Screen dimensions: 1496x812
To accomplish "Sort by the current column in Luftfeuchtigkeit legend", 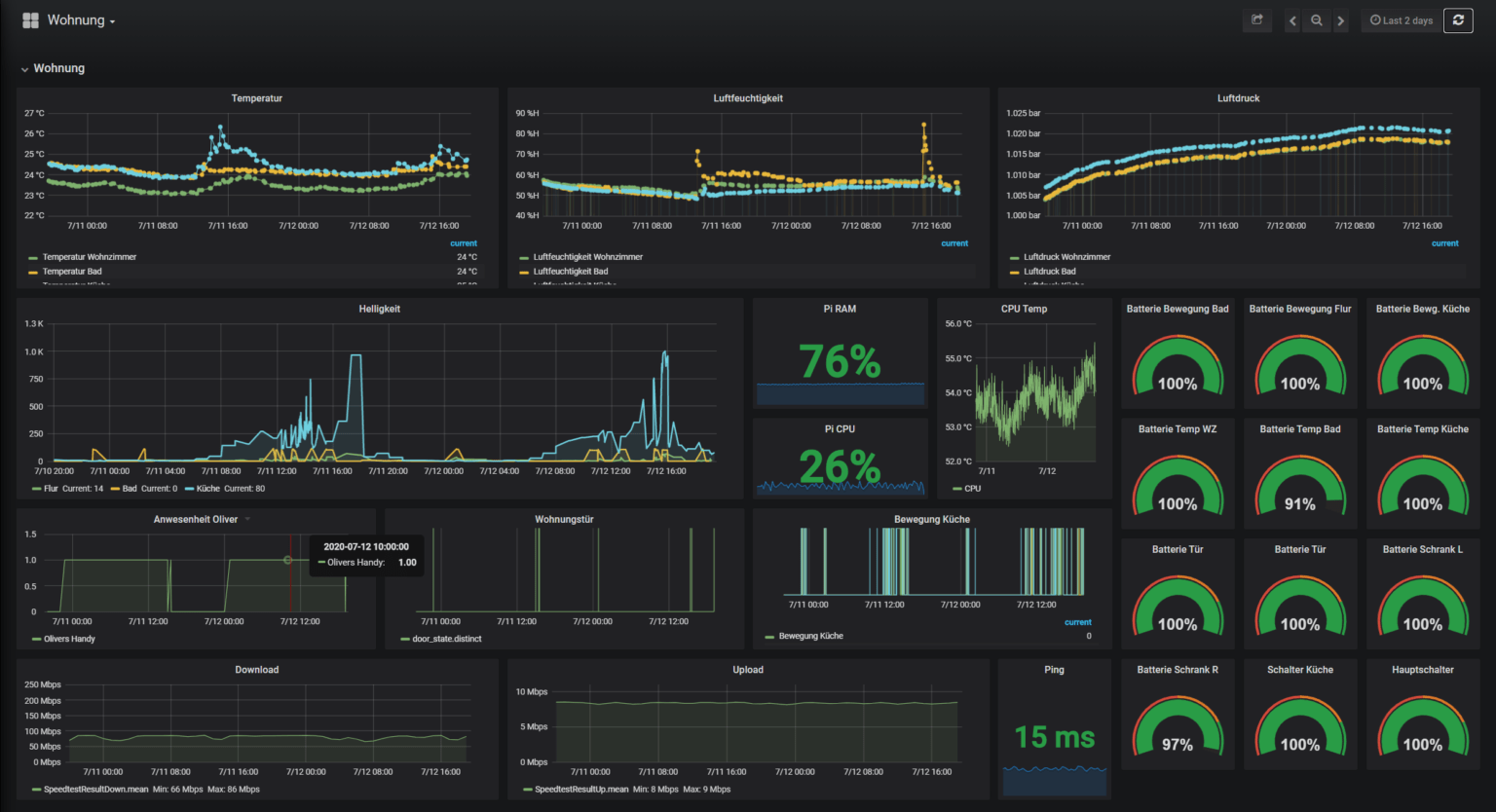I will click(954, 242).
